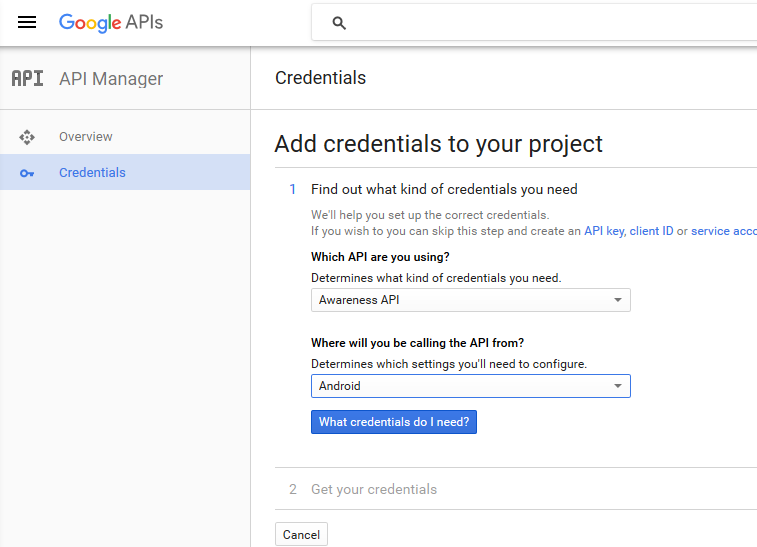The image size is (757, 547).
Task: Select Credentials in the sidebar
Action: click(92, 173)
